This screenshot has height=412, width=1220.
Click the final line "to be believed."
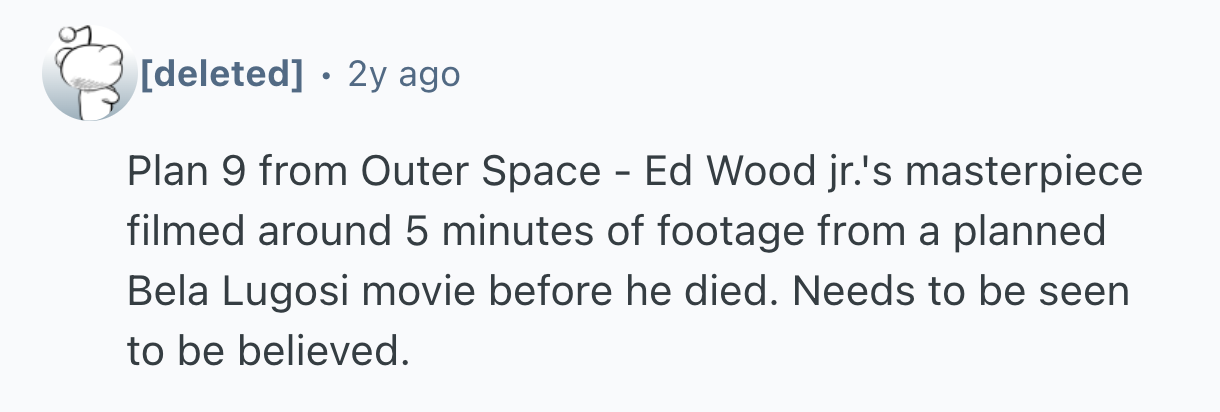tap(269, 350)
